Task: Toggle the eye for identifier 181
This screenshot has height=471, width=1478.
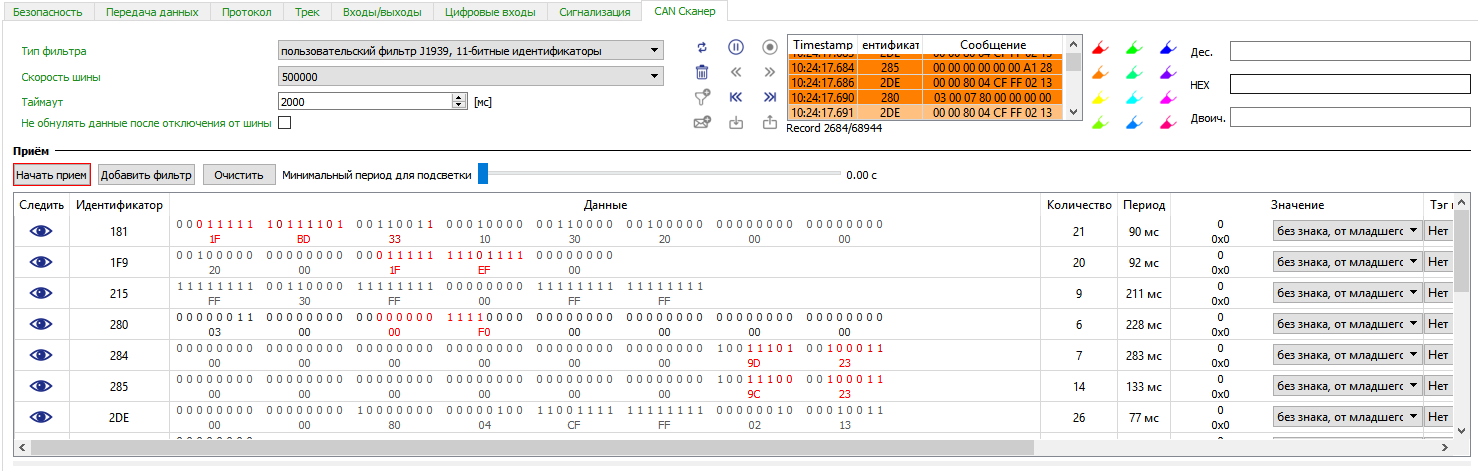Action: tap(41, 232)
